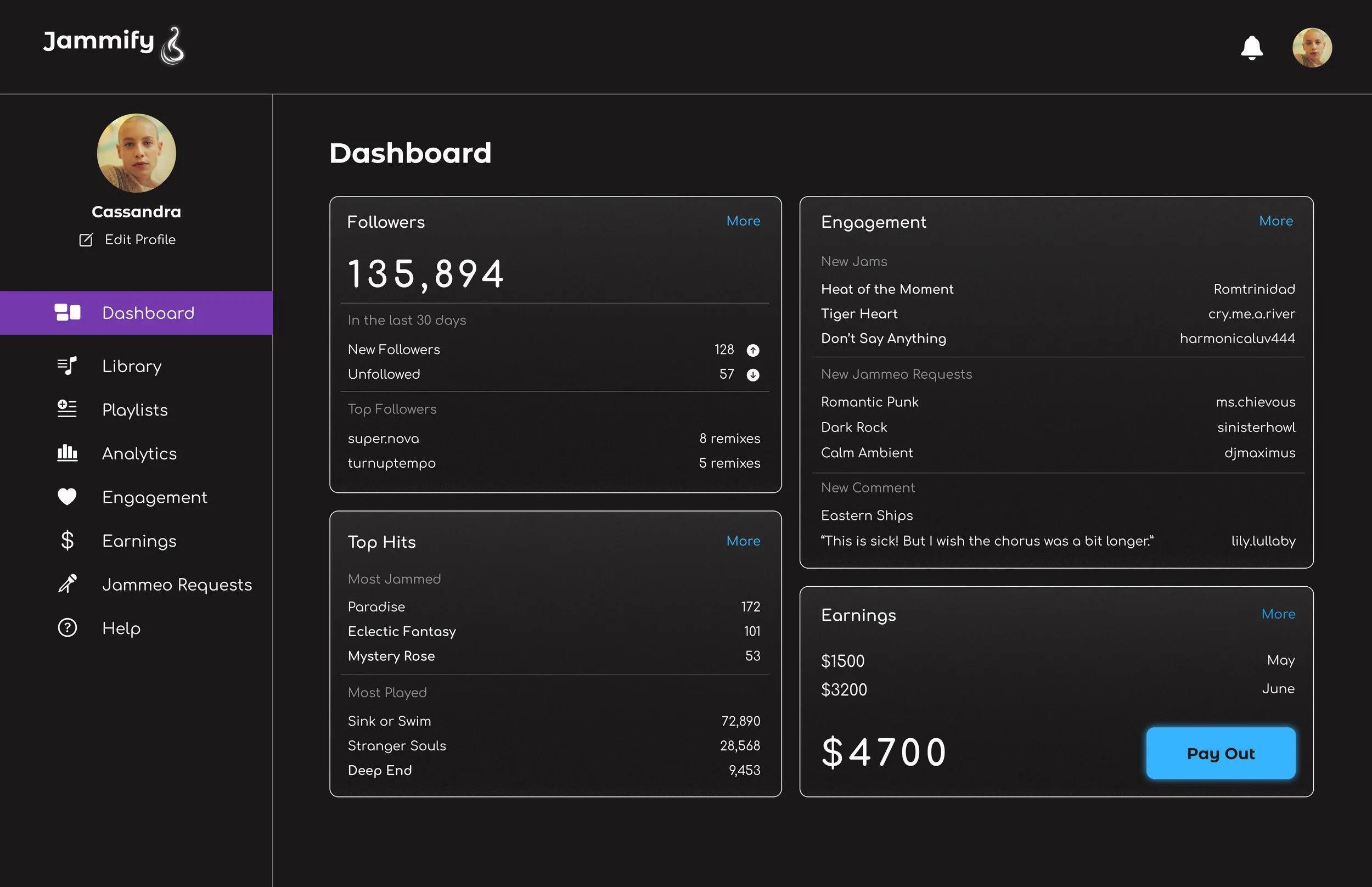The height and width of the screenshot is (887, 1372).
Task: Click the Analytics bar chart icon
Action: coord(68,453)
